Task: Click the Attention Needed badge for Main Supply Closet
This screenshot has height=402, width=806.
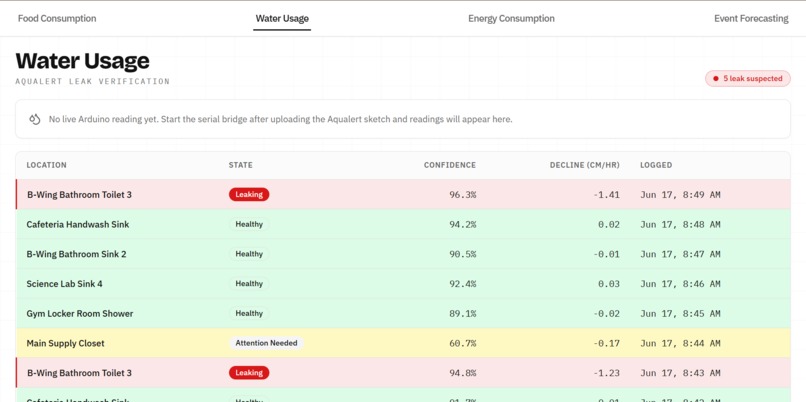Action: point(266,343)
